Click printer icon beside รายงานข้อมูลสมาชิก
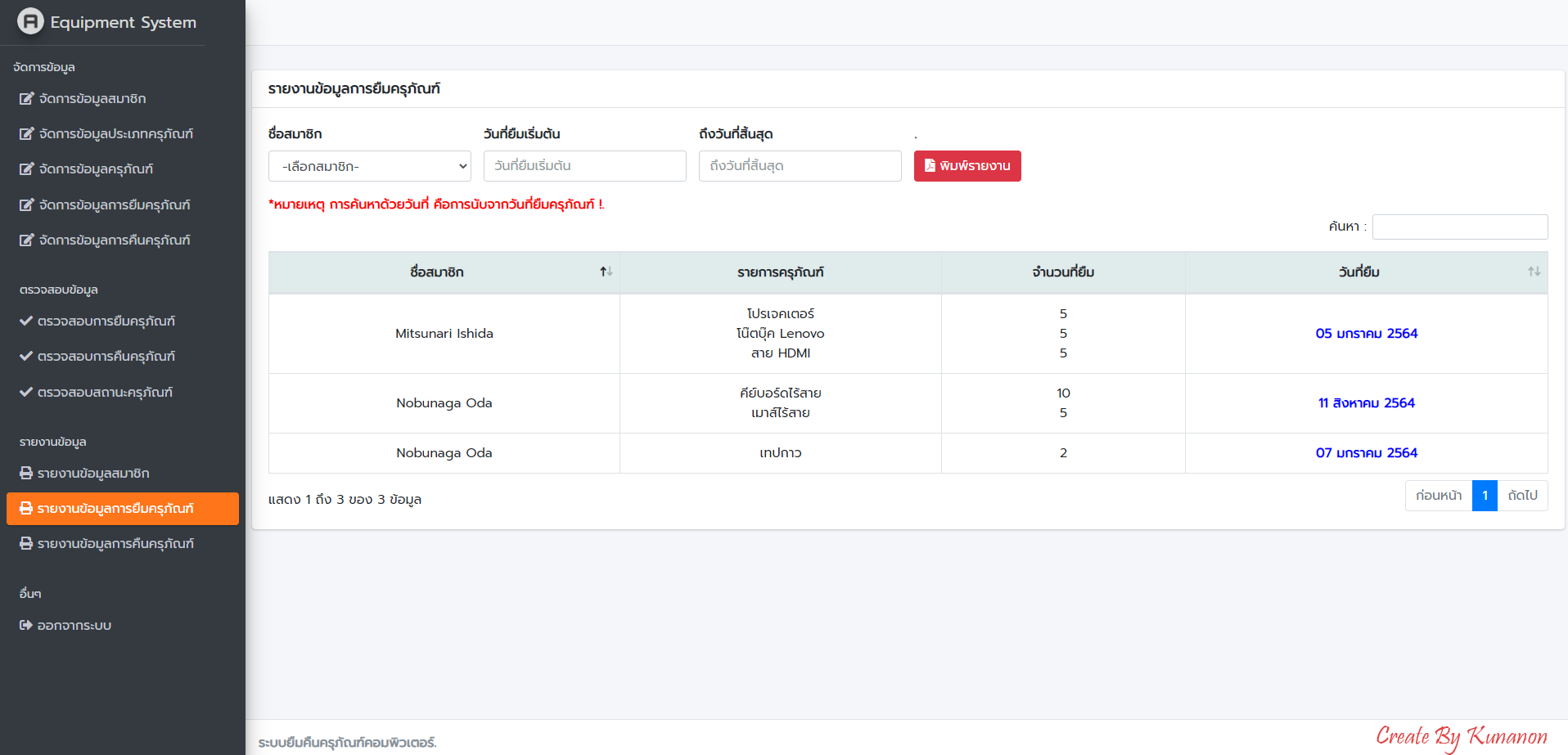This screenshot has height=755, width=1568. coord(26,474)
